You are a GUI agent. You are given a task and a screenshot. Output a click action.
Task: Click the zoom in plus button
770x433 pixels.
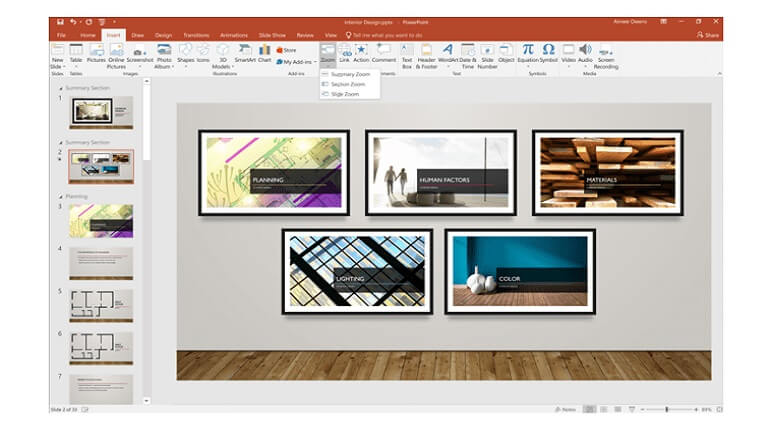tap(696, 409)
